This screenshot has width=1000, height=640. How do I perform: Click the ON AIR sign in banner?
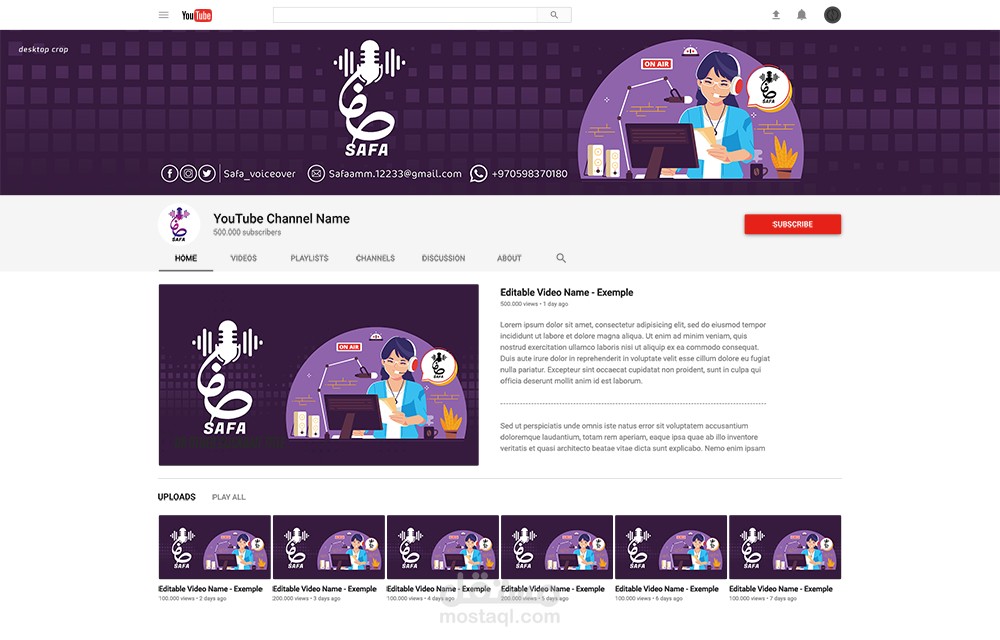(x=656, y=64)
